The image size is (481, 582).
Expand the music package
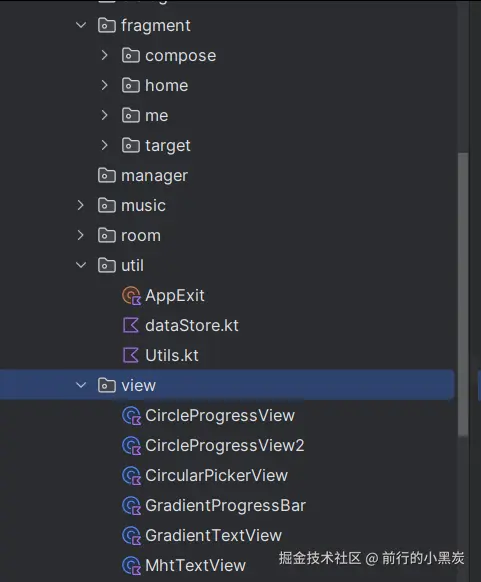(81, 205)
